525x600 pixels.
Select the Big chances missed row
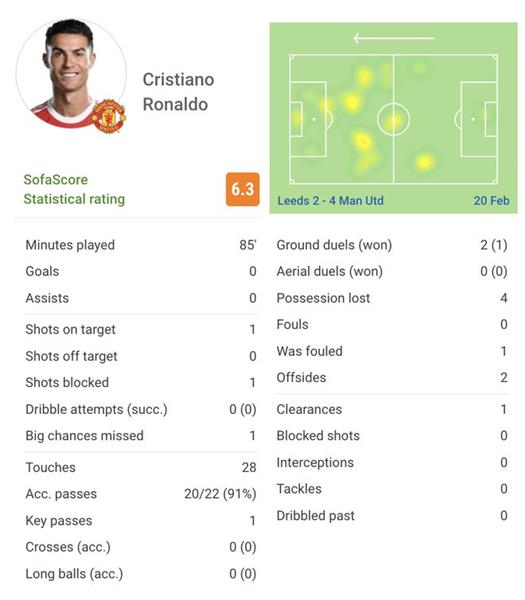coord(141,435)
